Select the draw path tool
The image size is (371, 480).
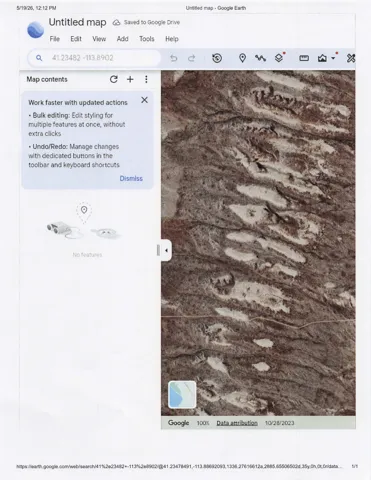click(260, 58)
